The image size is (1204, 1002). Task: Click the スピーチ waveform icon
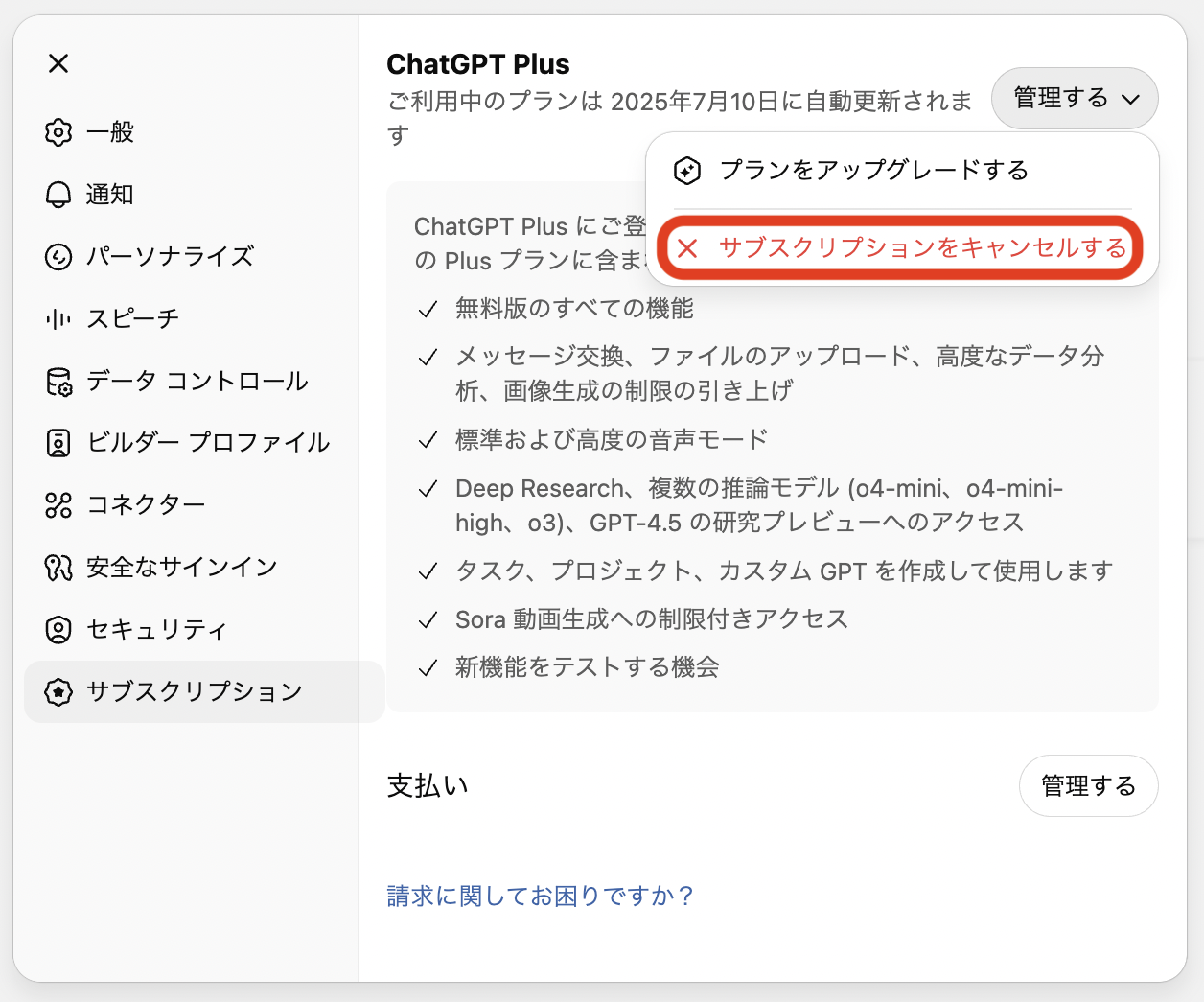[x=58, y=319]
